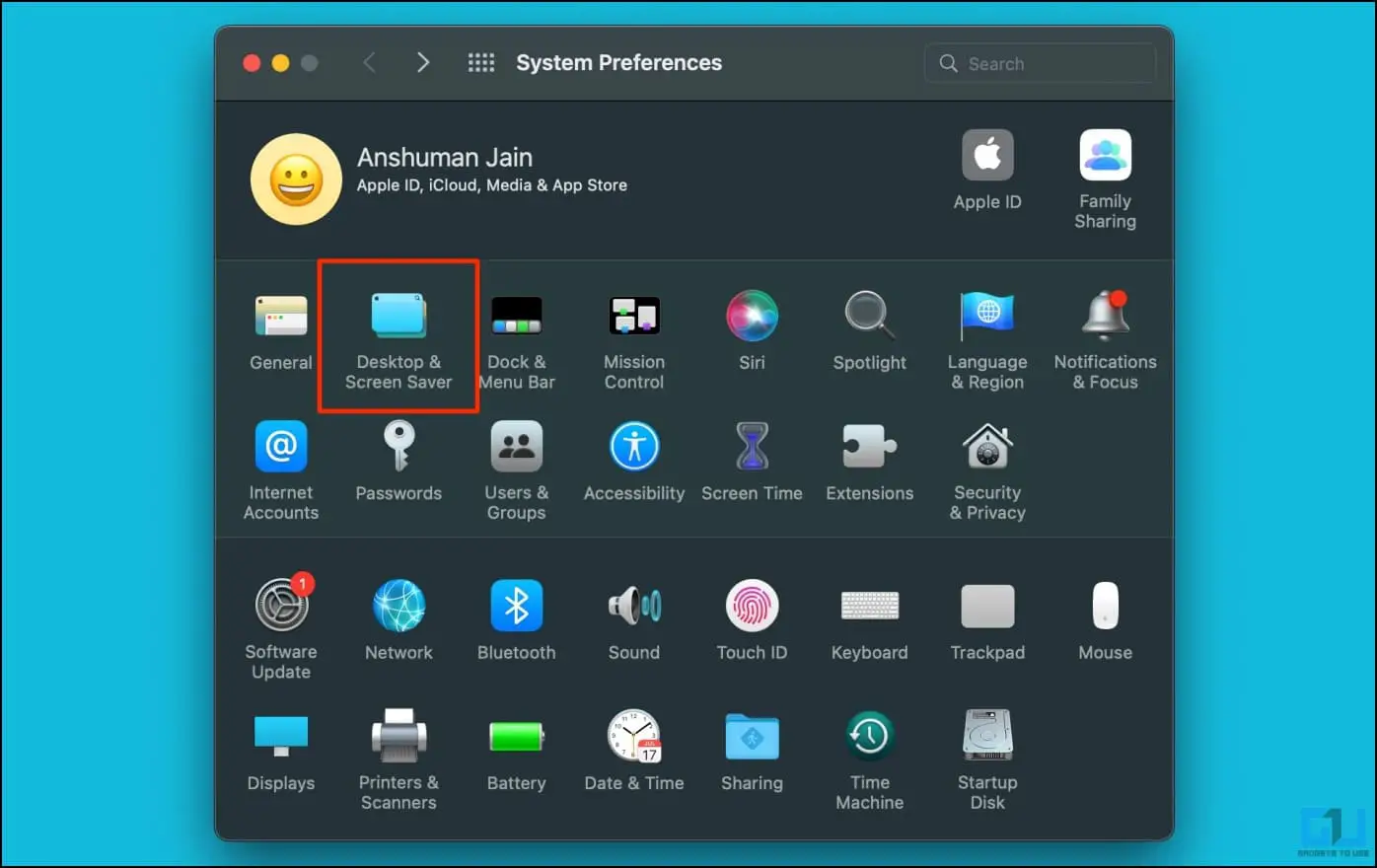
Task: Close the System Preferences window
Action: point(252,63)
